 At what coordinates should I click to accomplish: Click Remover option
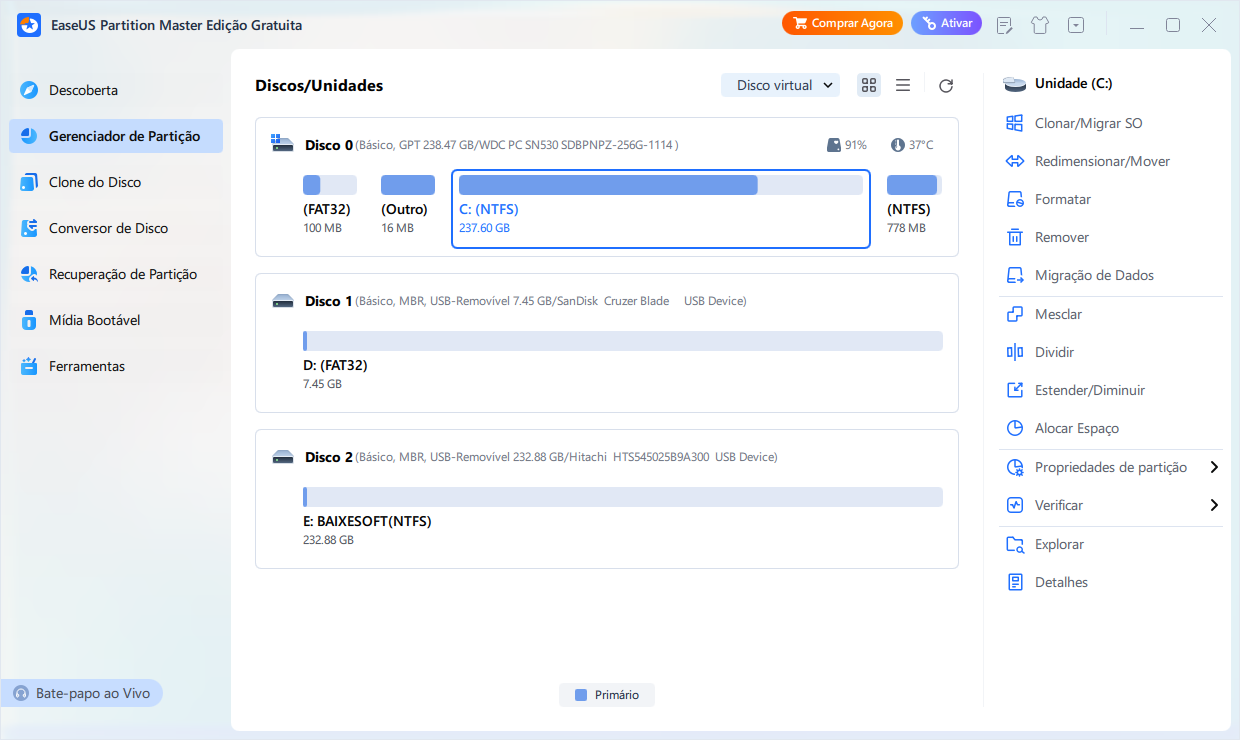coord(1061,237)
